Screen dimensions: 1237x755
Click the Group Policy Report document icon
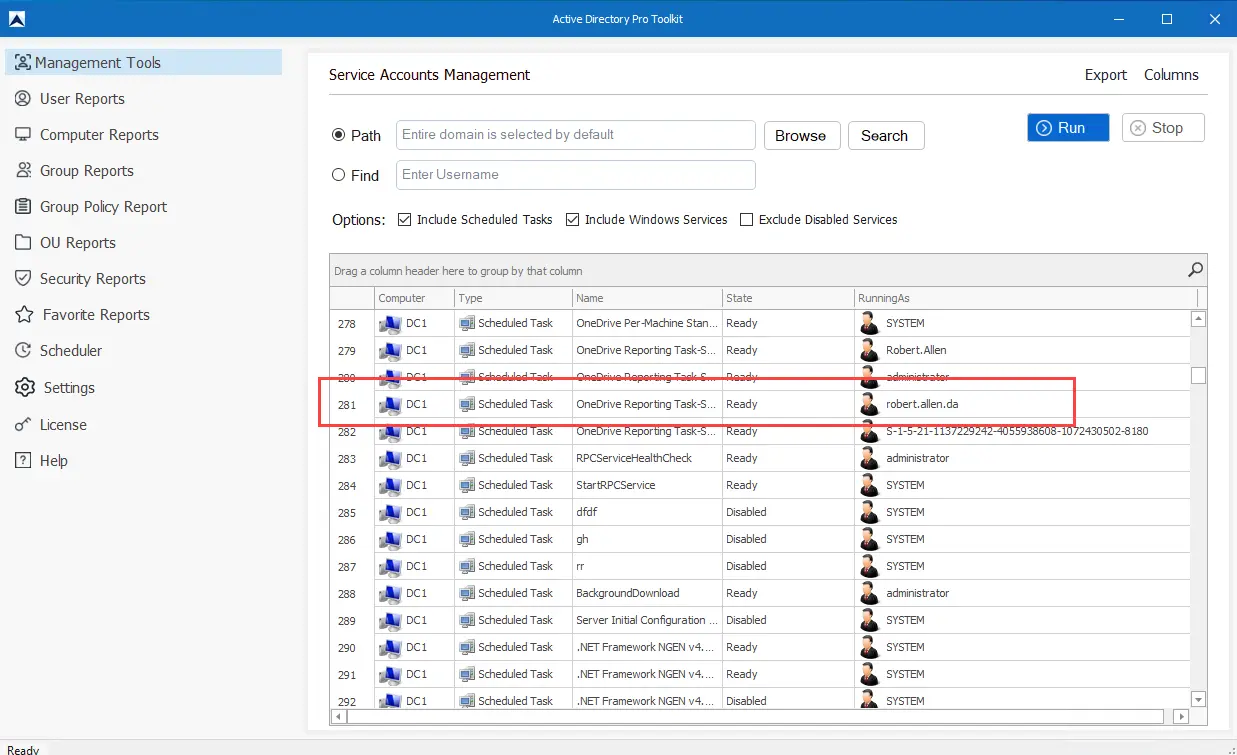[x=23, y=206]
